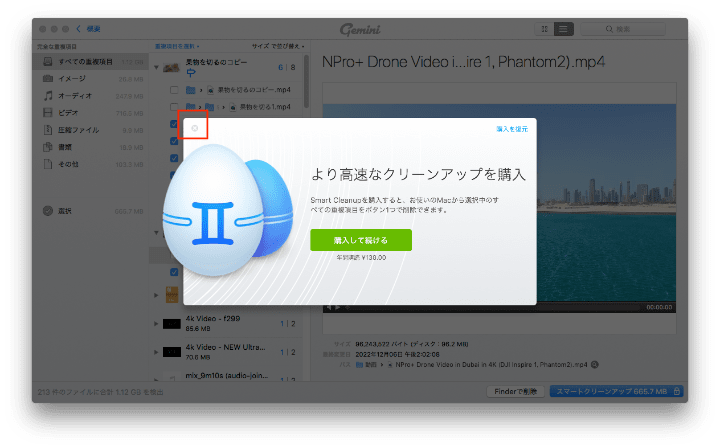Select すべての重複項目 in sidebar

coord(91,62)
